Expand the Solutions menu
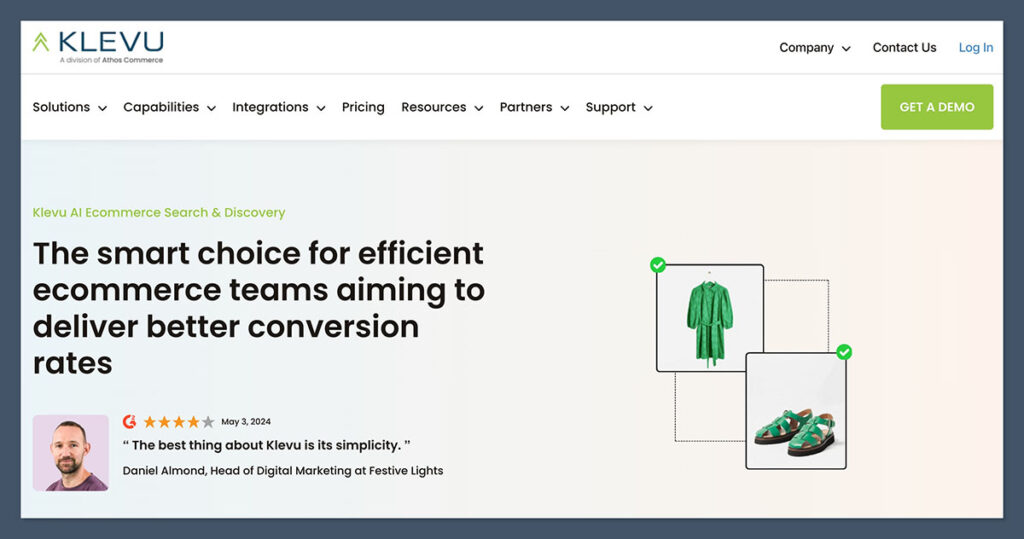 (69, 107)
